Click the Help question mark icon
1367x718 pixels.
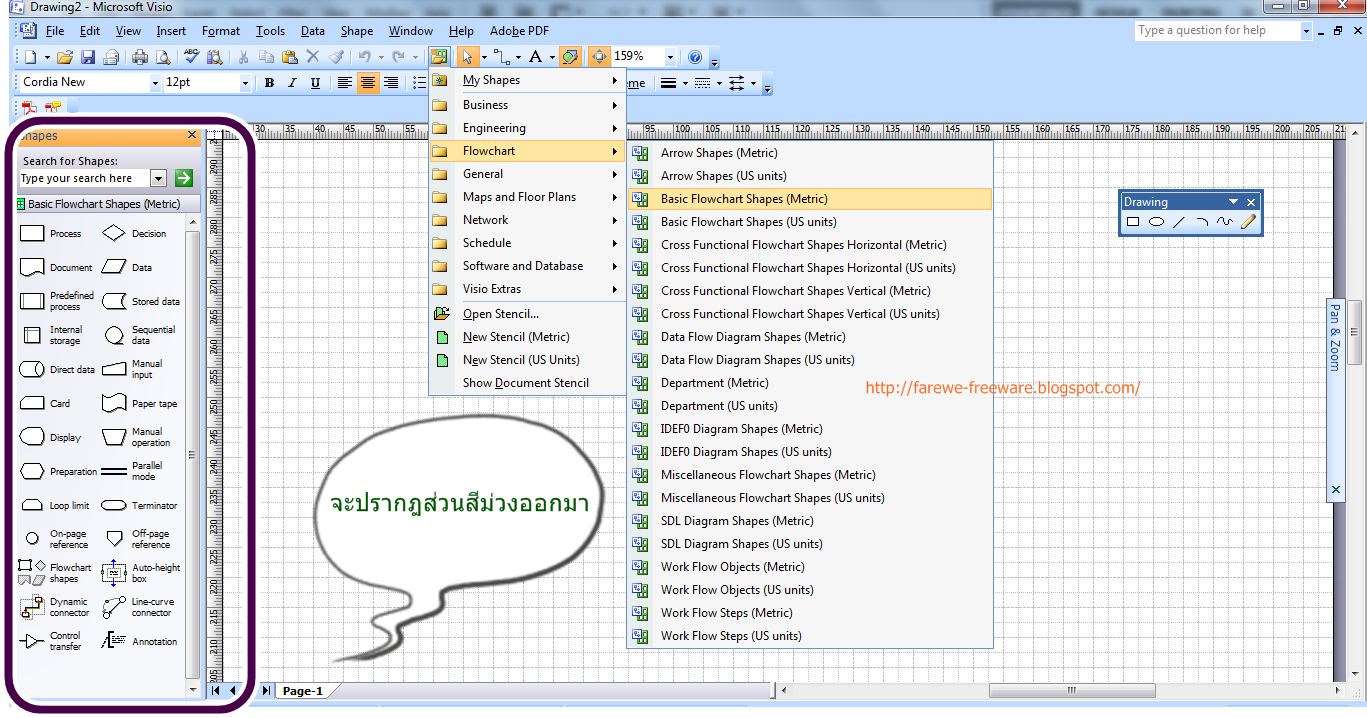[695, 57]
